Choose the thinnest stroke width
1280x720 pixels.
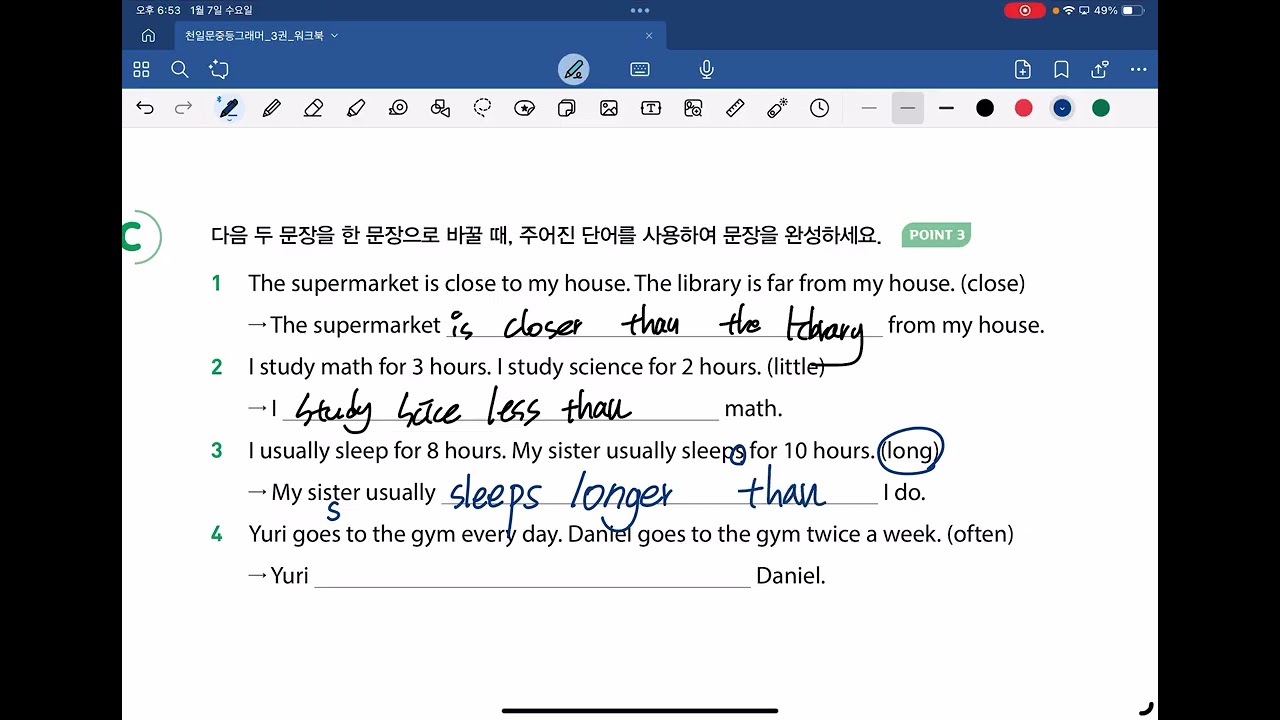click(x=869, y=108)
